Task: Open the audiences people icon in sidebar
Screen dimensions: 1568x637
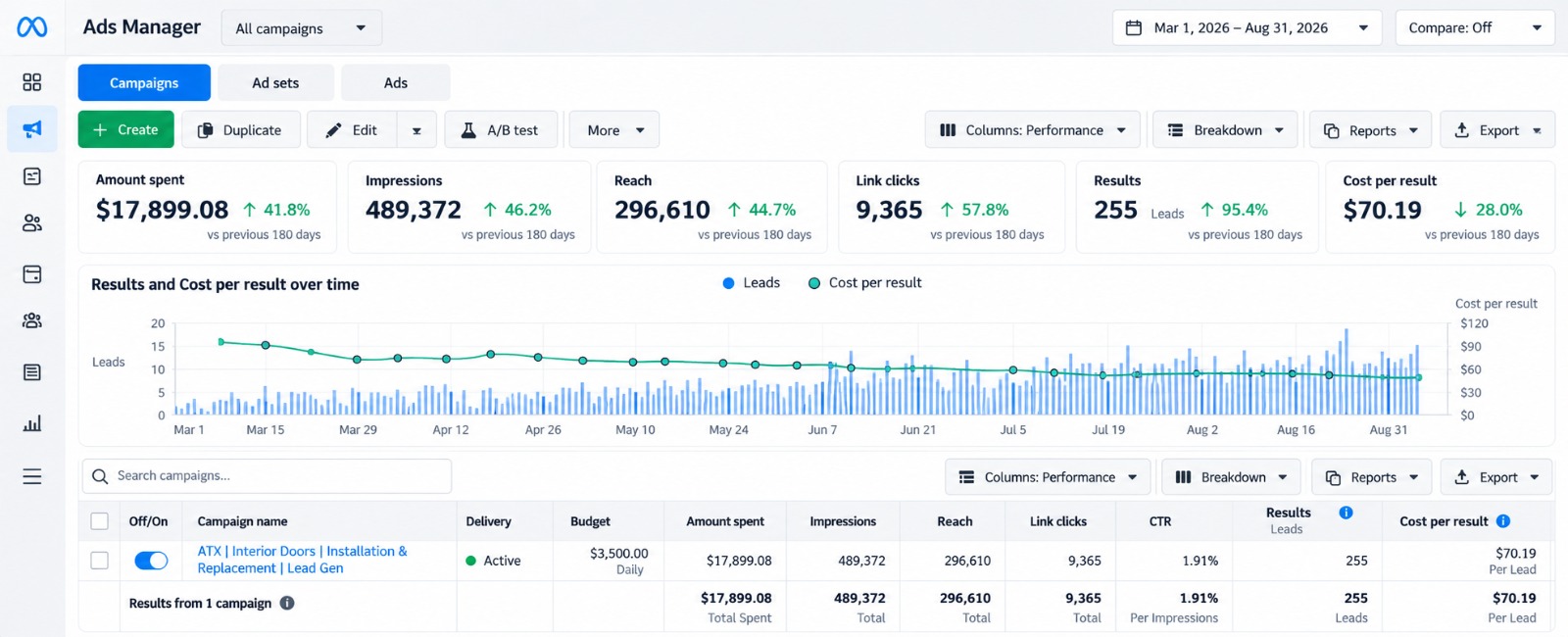Action: 32,223
